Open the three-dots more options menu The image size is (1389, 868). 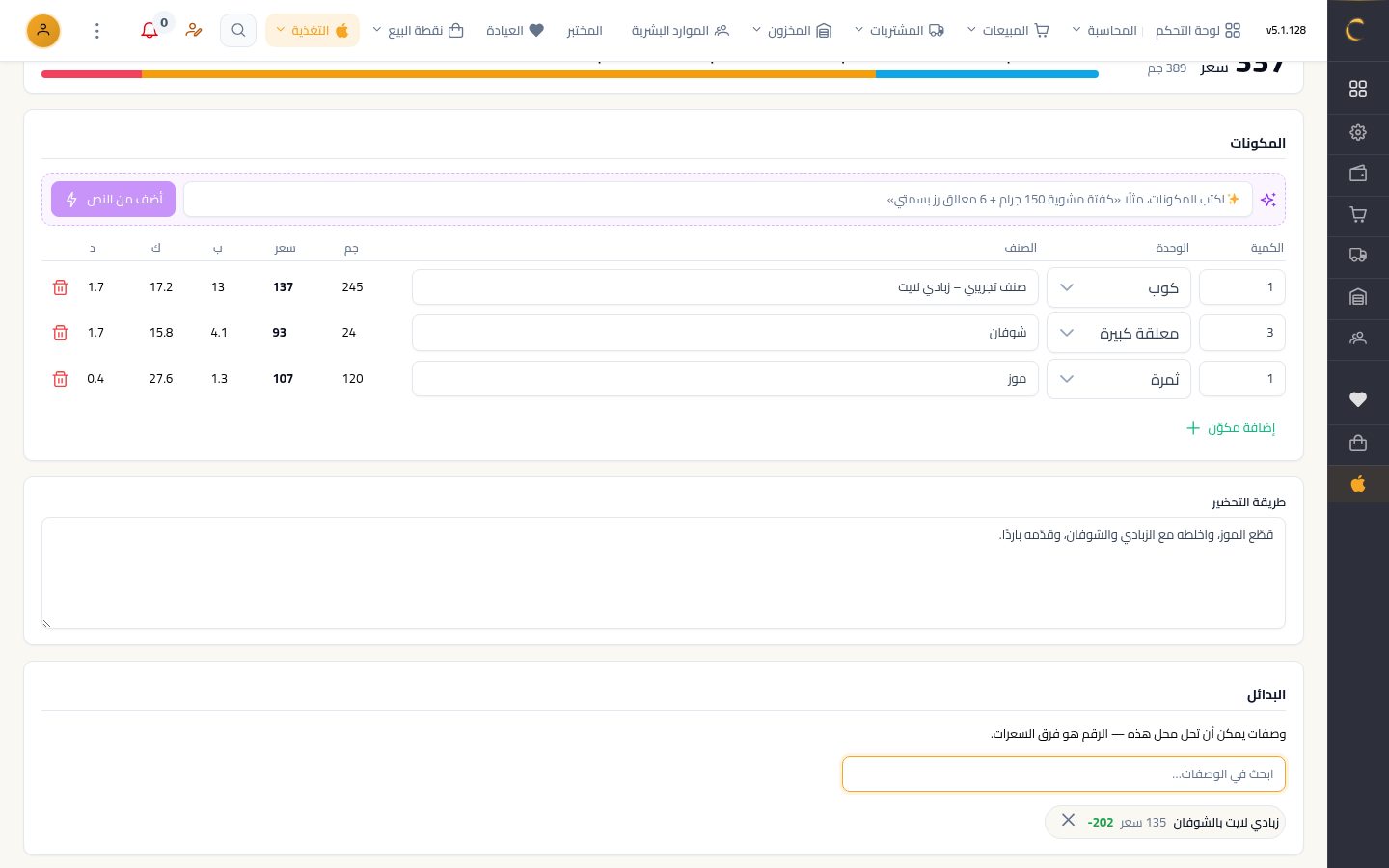click(x=97, y=31)
